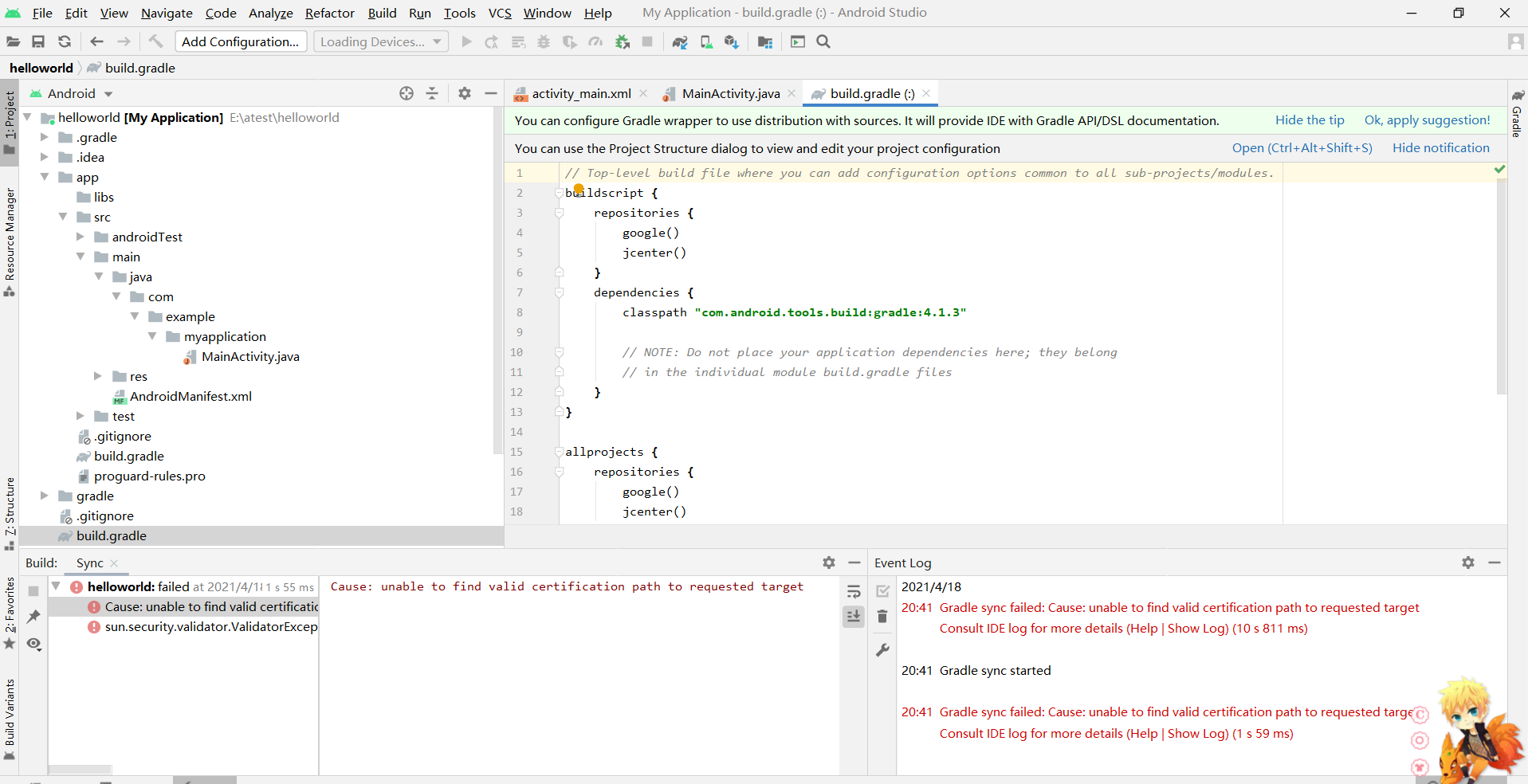This screenshot has height=784, width=1528.
Task: Close the build.gradle editor tab
Action: click(926, 93)
